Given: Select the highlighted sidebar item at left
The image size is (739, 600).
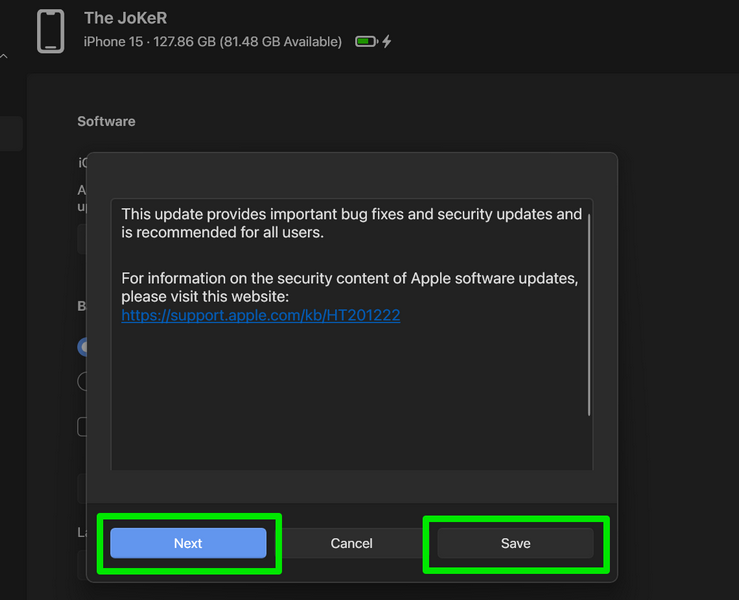Looking at the screenshot, I should [10, 133].
